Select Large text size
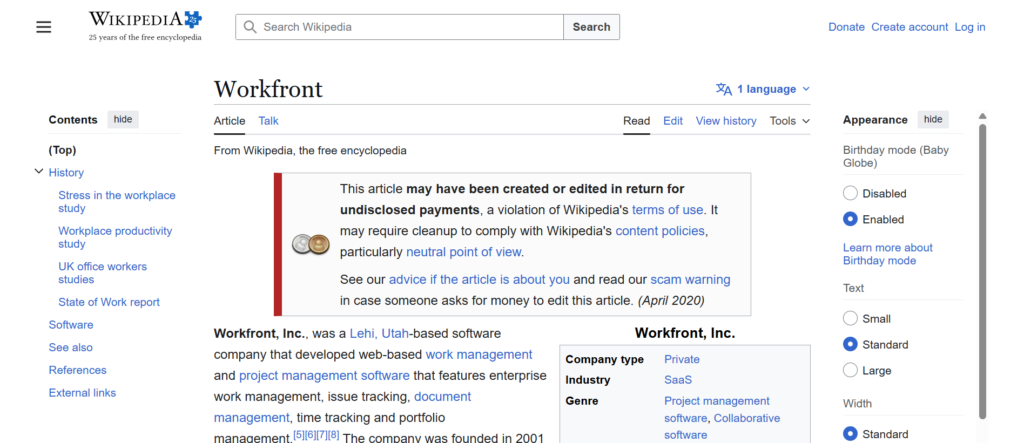 (x=850, y=370)
